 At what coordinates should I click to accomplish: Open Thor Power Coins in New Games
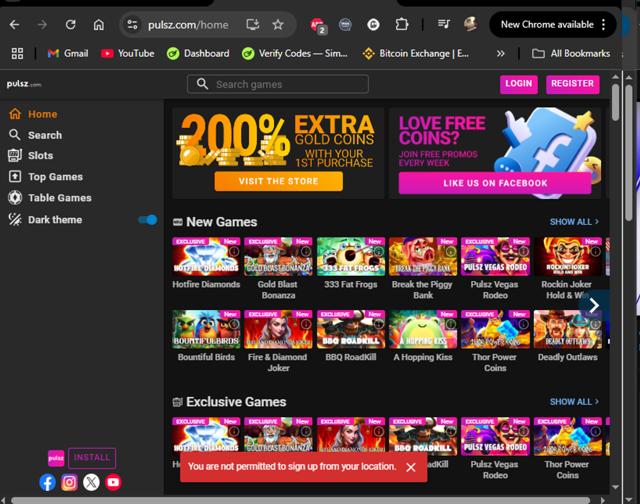click(495, 329)
